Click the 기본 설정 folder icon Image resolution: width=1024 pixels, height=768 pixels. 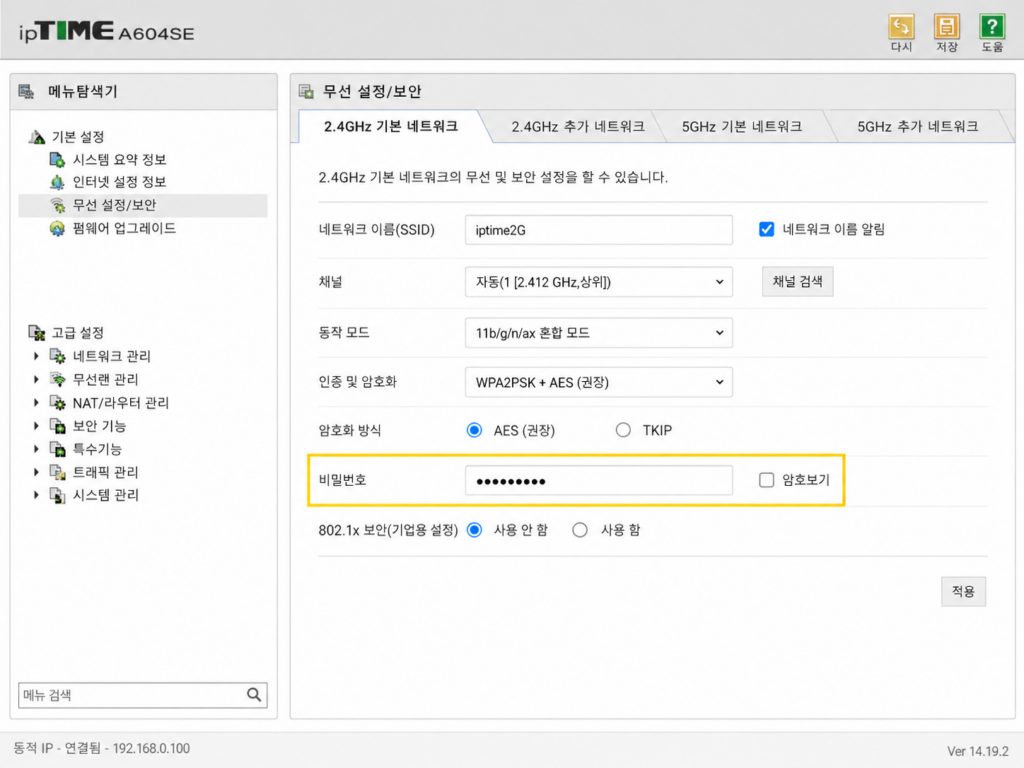click(37, 137)
